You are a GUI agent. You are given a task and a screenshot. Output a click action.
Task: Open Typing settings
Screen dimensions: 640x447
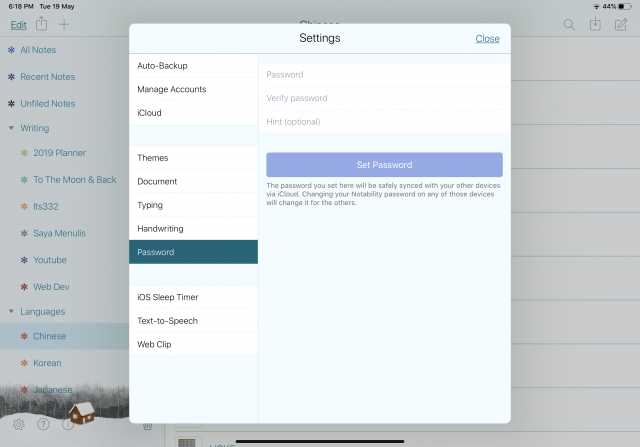click(193, 205)
